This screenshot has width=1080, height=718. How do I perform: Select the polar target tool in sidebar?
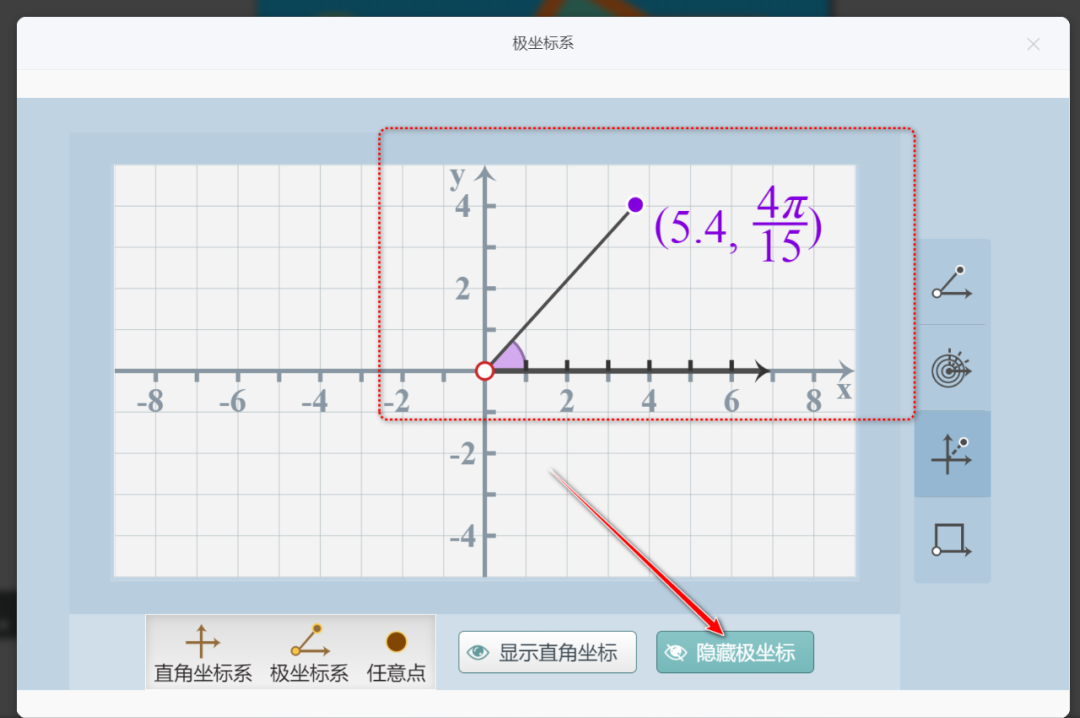951,367
